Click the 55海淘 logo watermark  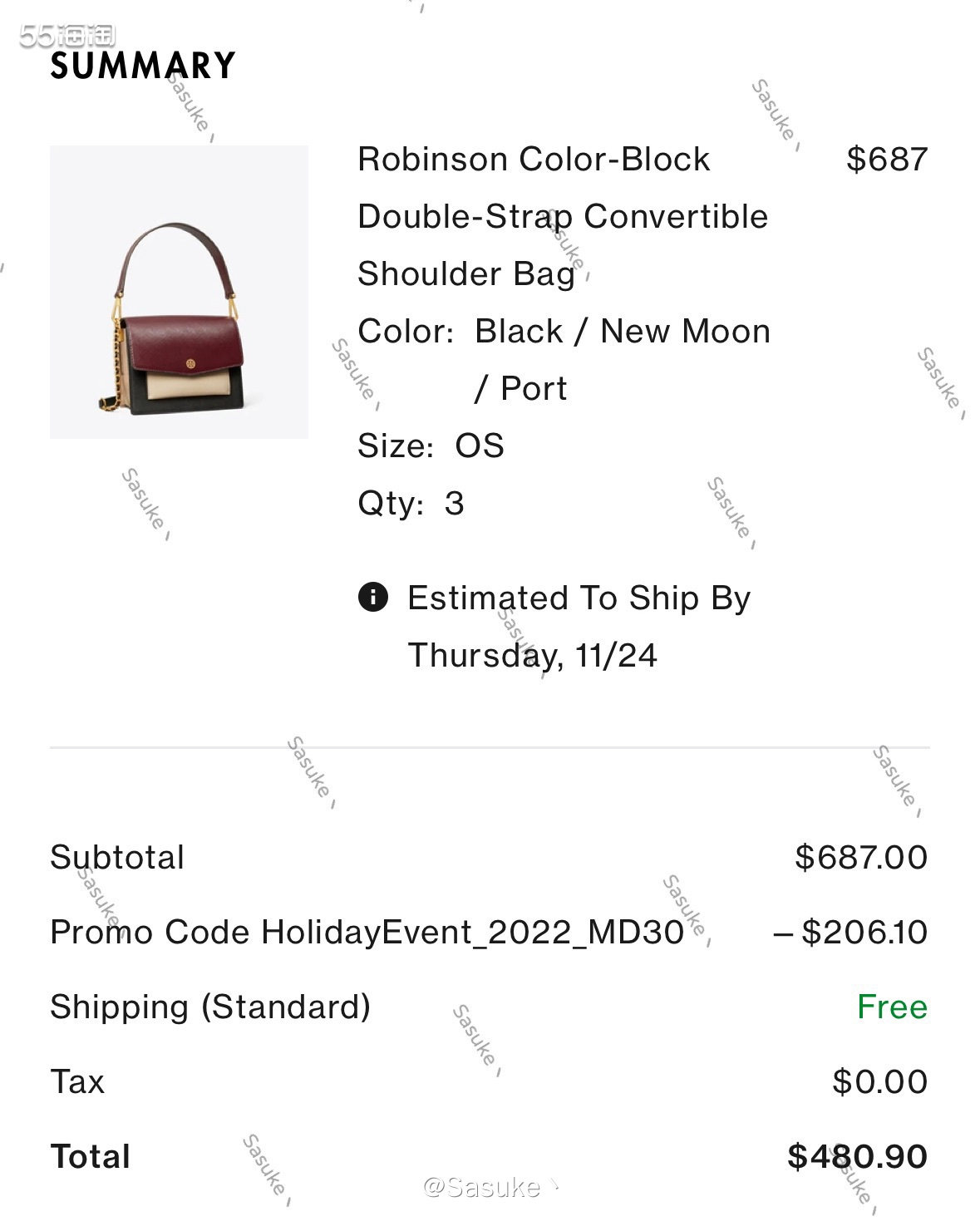tap(66, 36)
